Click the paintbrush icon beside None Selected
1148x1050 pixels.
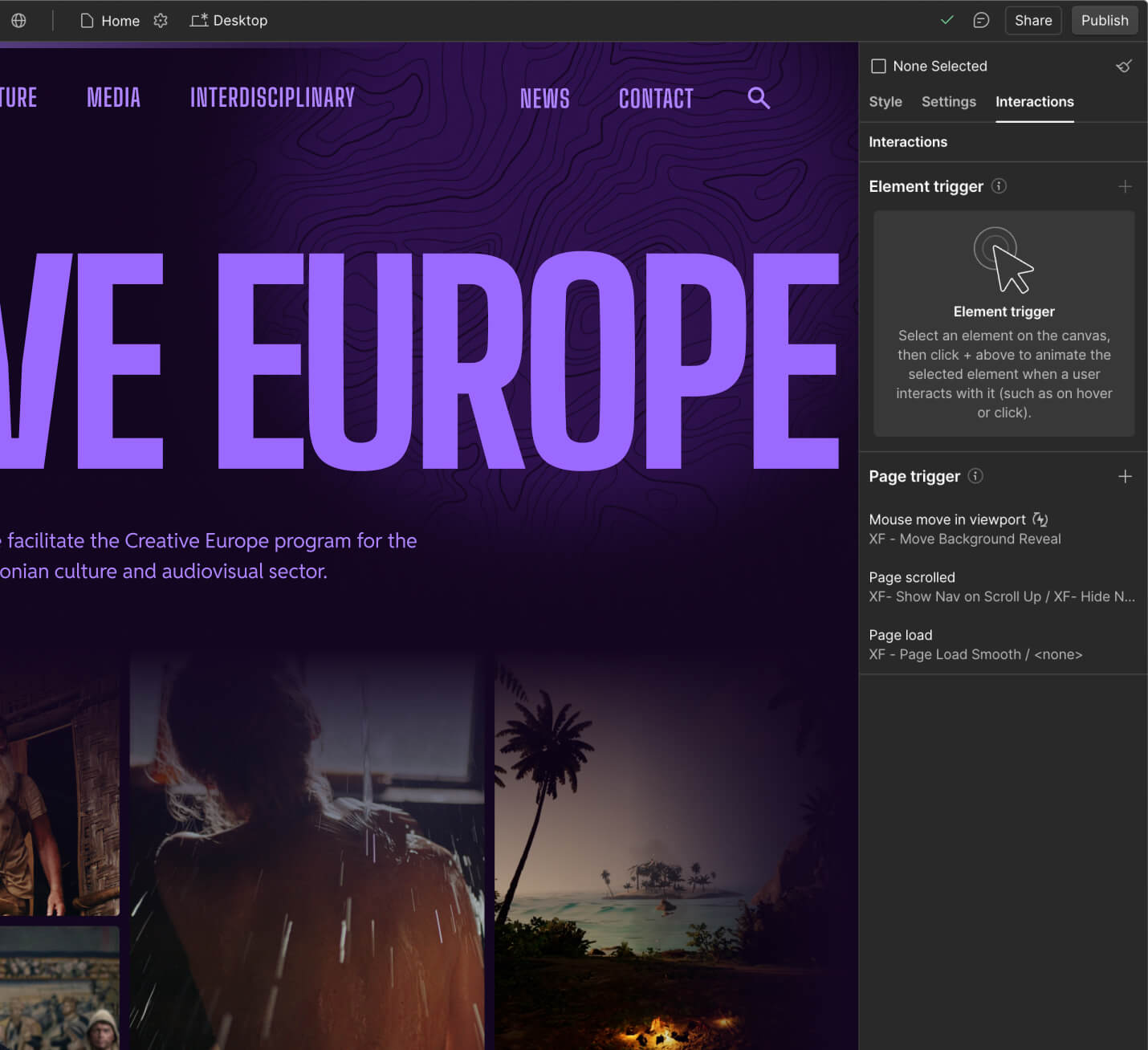pos(1124,66)
